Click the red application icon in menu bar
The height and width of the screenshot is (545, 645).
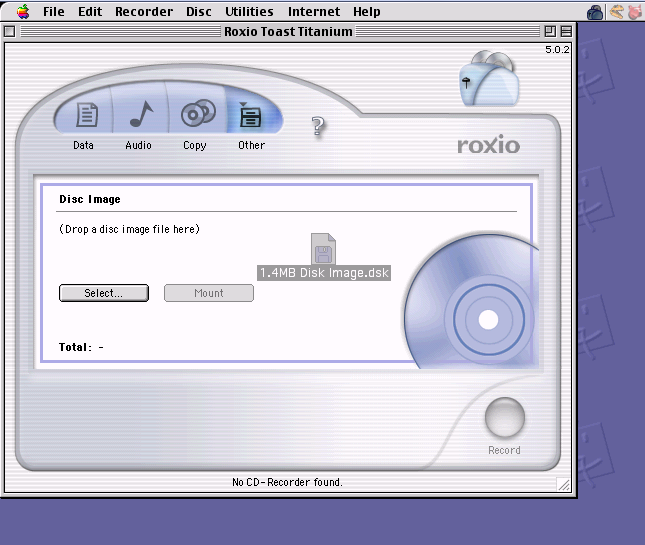pyautogui.click(x=635, y=12)
